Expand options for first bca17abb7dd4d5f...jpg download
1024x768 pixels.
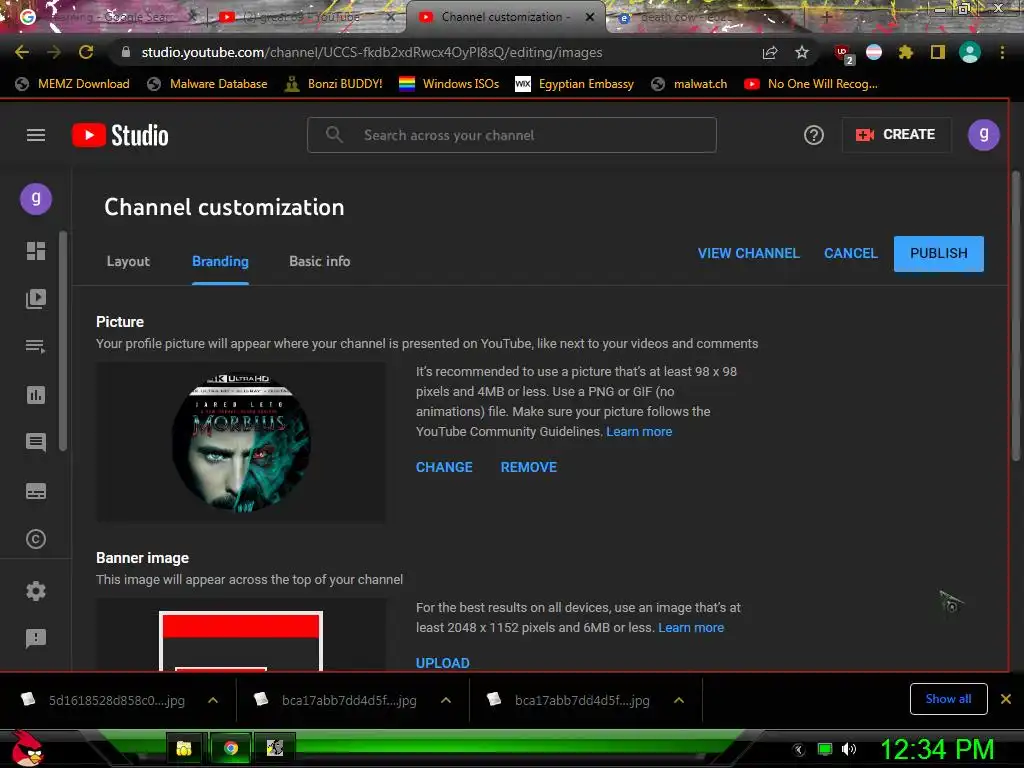click(446, 700)
